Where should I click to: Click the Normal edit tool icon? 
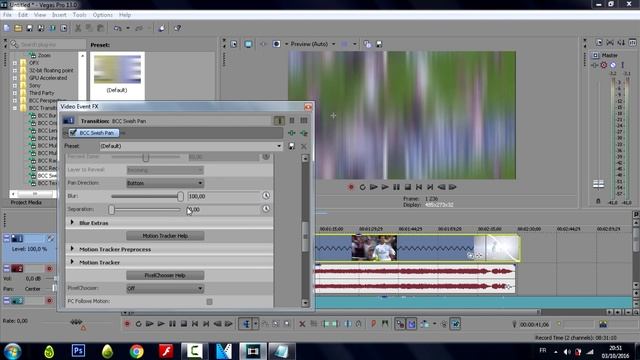[247, 324]
